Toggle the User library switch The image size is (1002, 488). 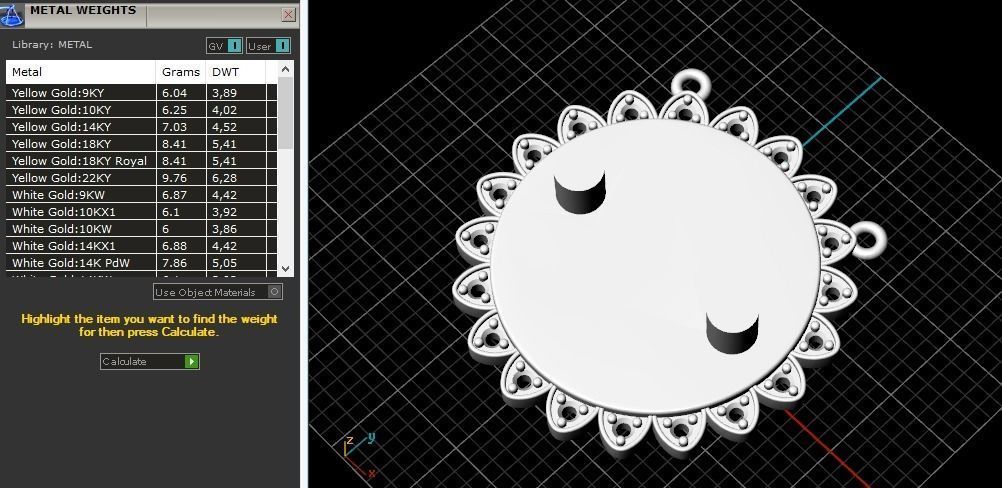pyautogui.click(x=268, y=46)
